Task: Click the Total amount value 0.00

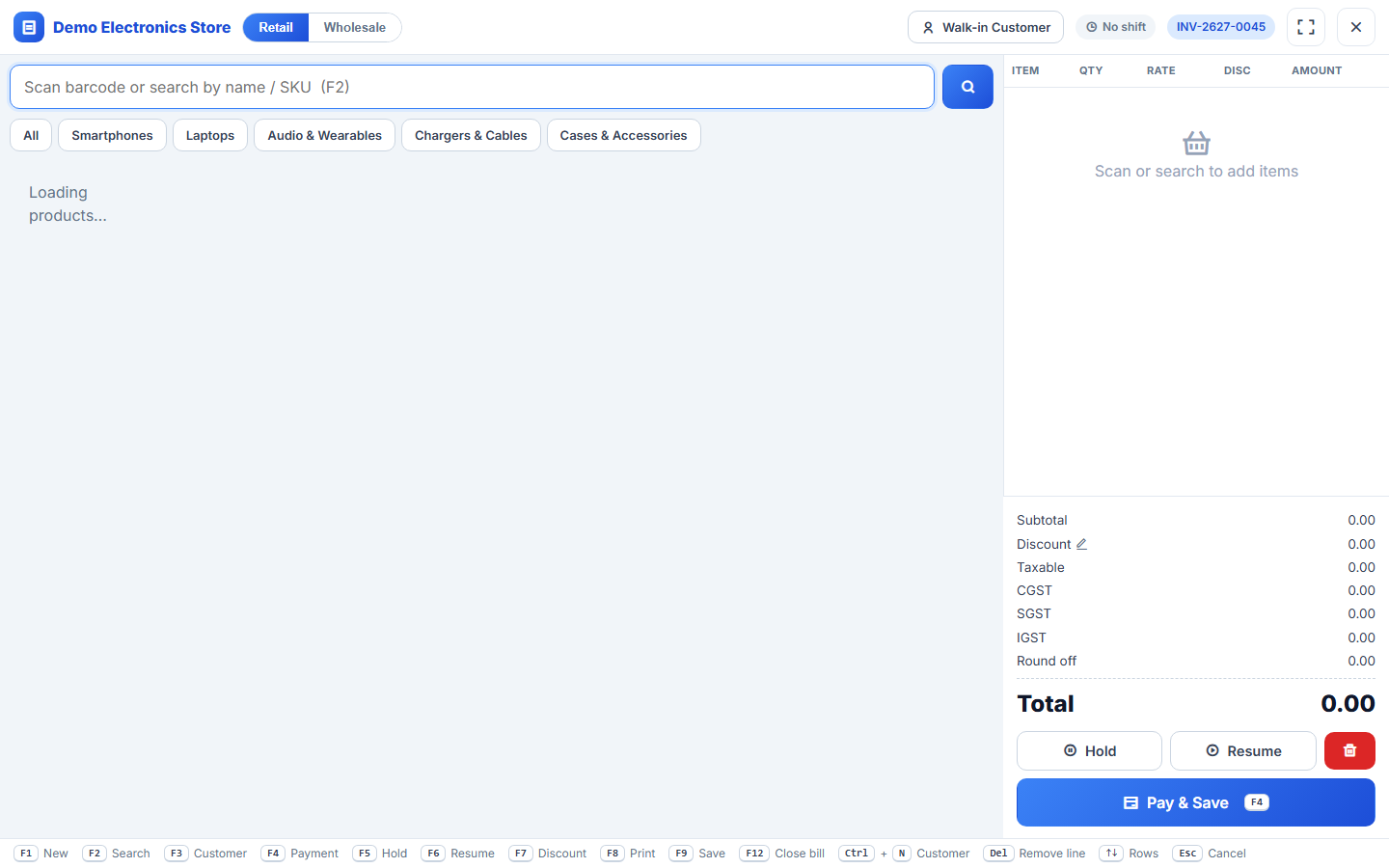Action: (1348, 704)
